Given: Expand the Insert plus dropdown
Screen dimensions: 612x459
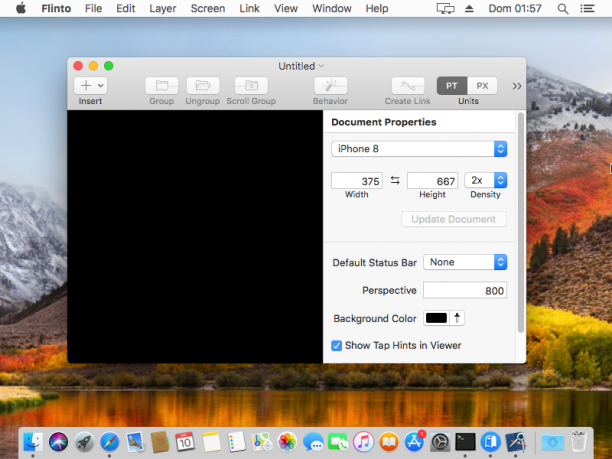Looking at the screenshot, I should click(91, 85).
